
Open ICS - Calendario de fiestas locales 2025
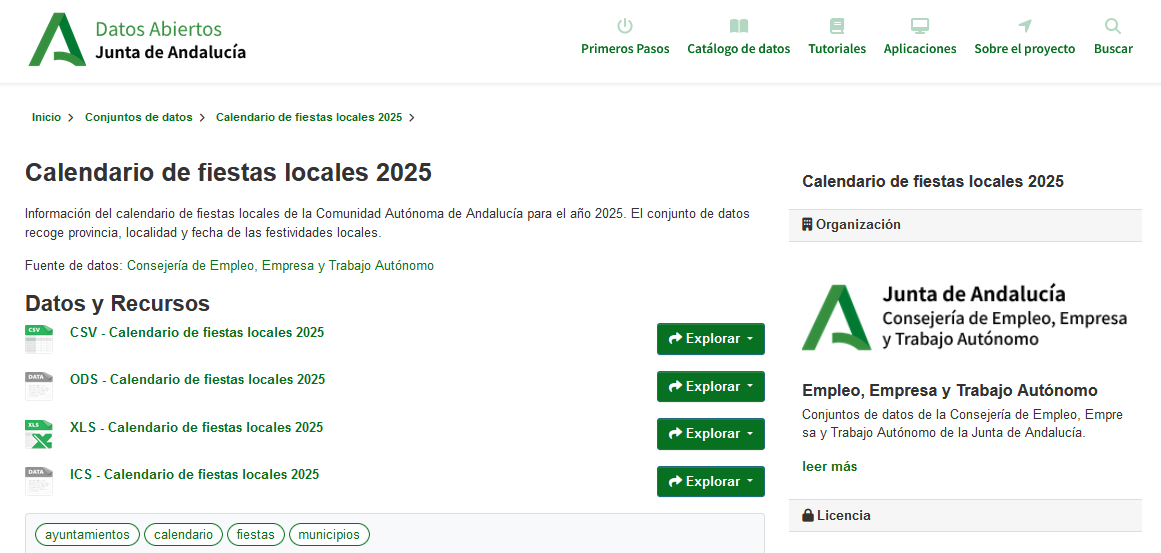point(195,474)
